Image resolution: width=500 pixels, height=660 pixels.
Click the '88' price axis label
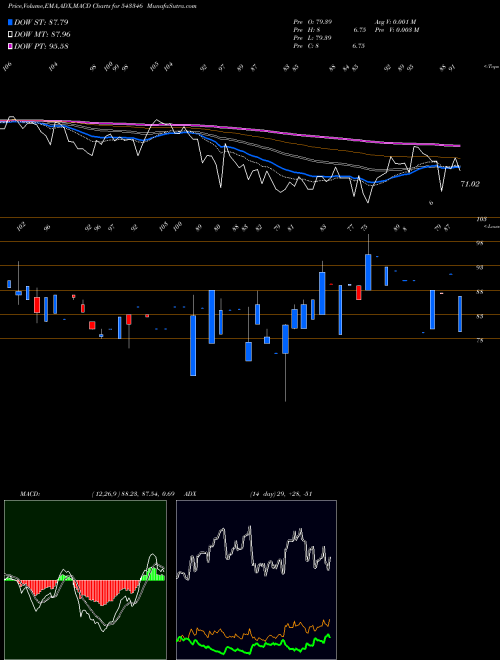(x=479, y=292)
